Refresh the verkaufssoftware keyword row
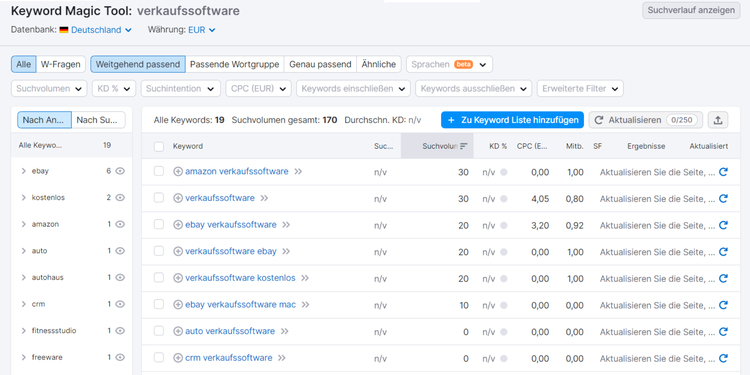 [723, 199]
